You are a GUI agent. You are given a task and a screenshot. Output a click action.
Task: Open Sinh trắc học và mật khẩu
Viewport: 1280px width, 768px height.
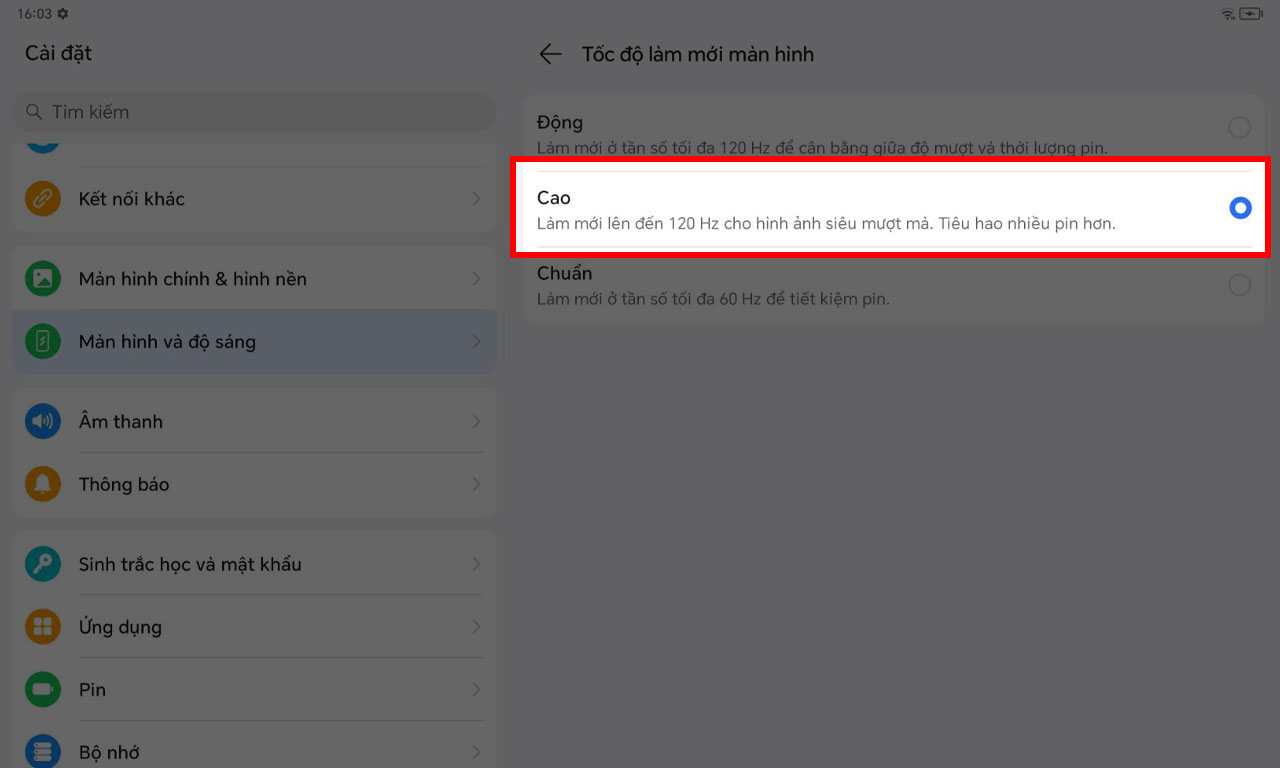pyautogui.click(x=254, y=564)
